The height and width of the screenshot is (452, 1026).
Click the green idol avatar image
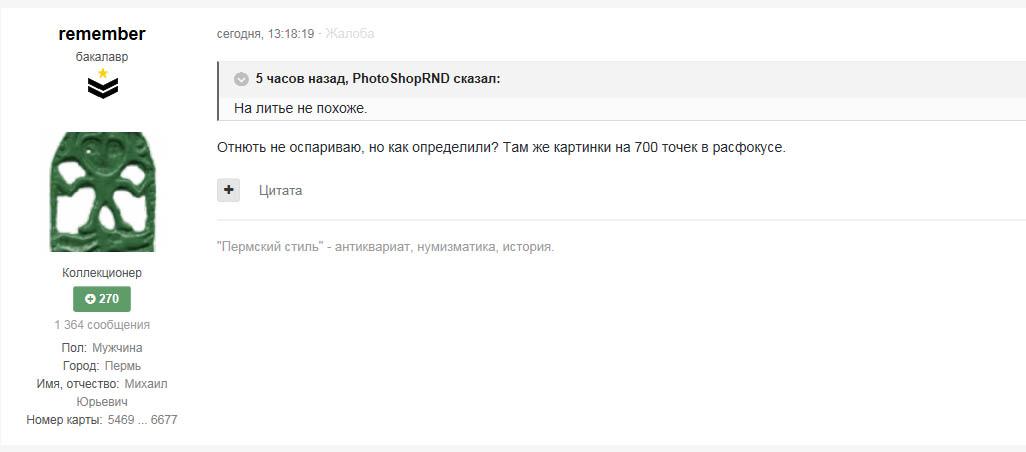[x=102, y=192]
